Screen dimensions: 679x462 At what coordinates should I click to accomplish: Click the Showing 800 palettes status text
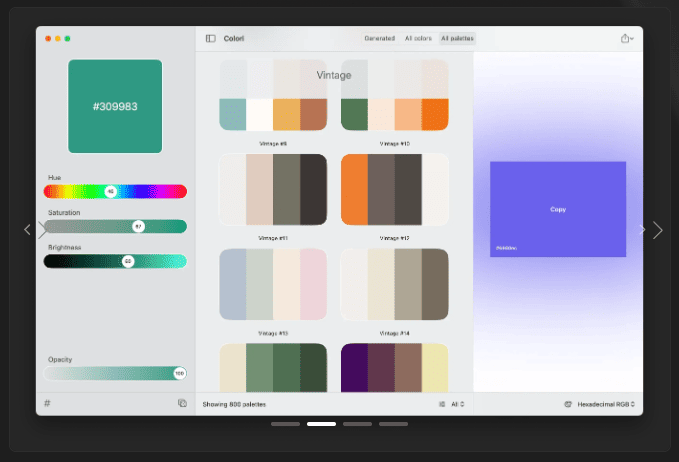(234, 404)
